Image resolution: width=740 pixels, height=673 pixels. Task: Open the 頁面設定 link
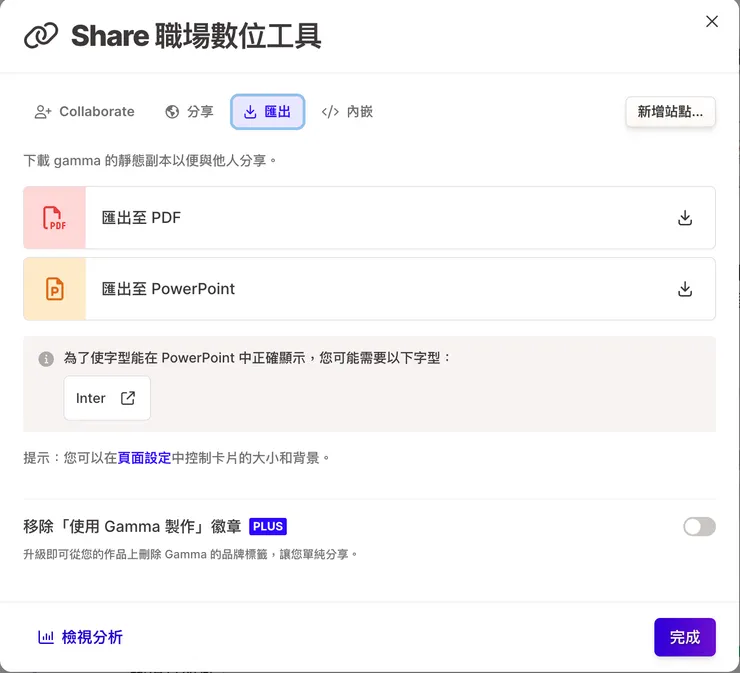pos(144,458)
